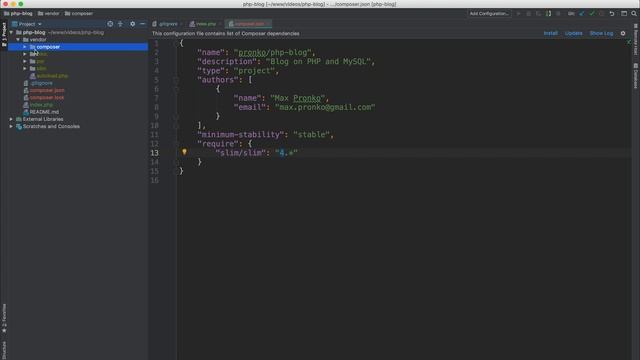Click the Rollback undo arrow icon
The height and width of the screenshot is (360, 640).
click(x=612, y=13)
